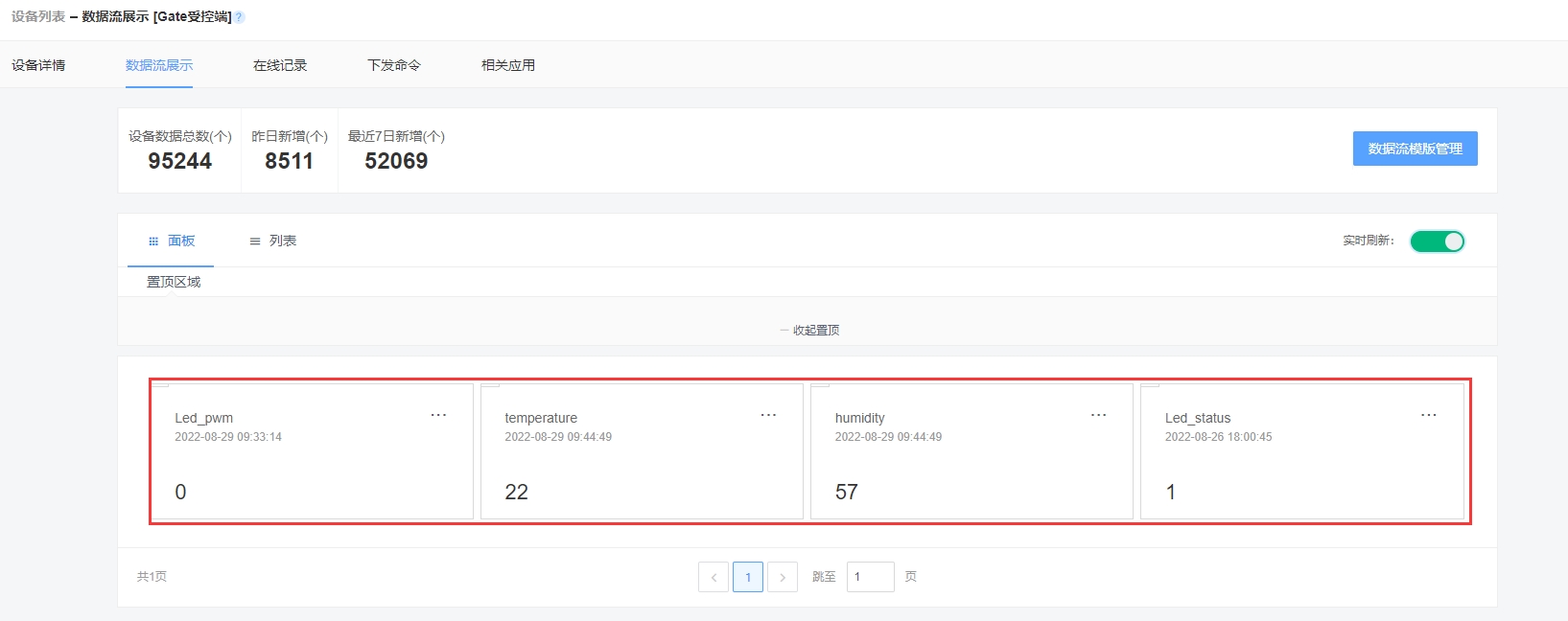This screenshot has height=621, width=1568.
Task: Click the 数据流模版管理 button
Action: pos(1415,149)
